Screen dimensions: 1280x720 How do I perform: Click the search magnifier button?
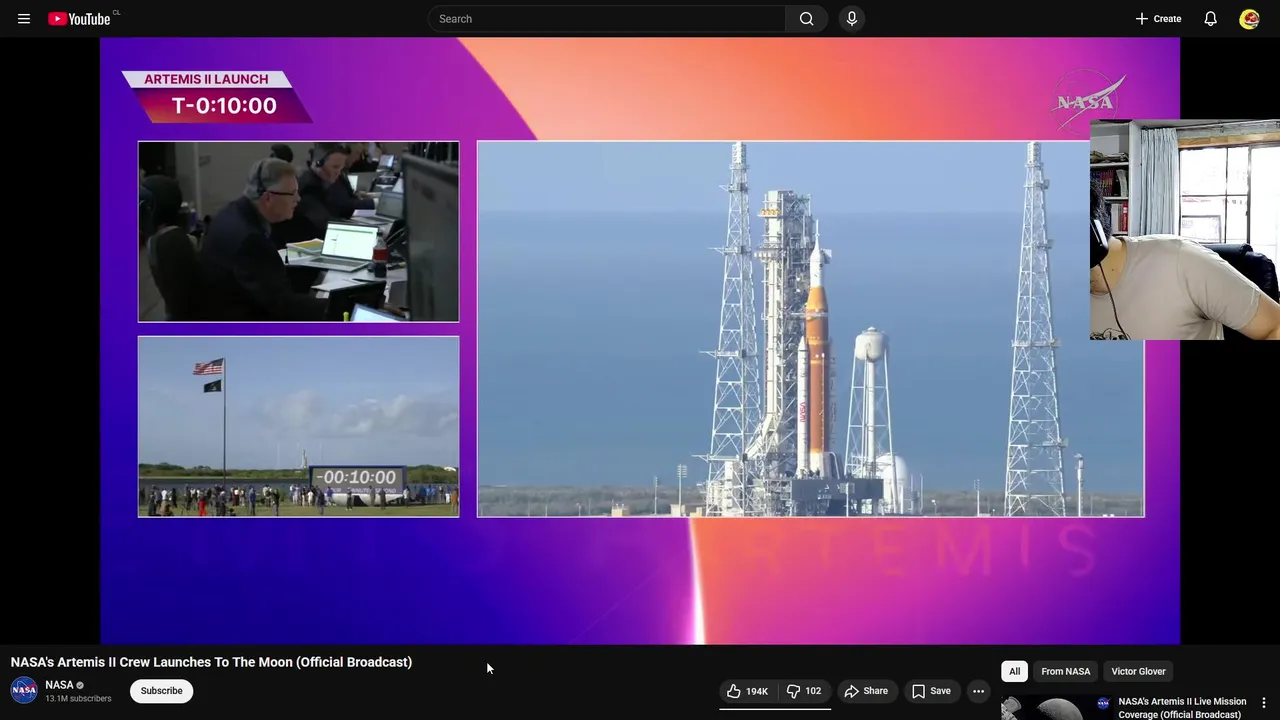pos(806,19)
